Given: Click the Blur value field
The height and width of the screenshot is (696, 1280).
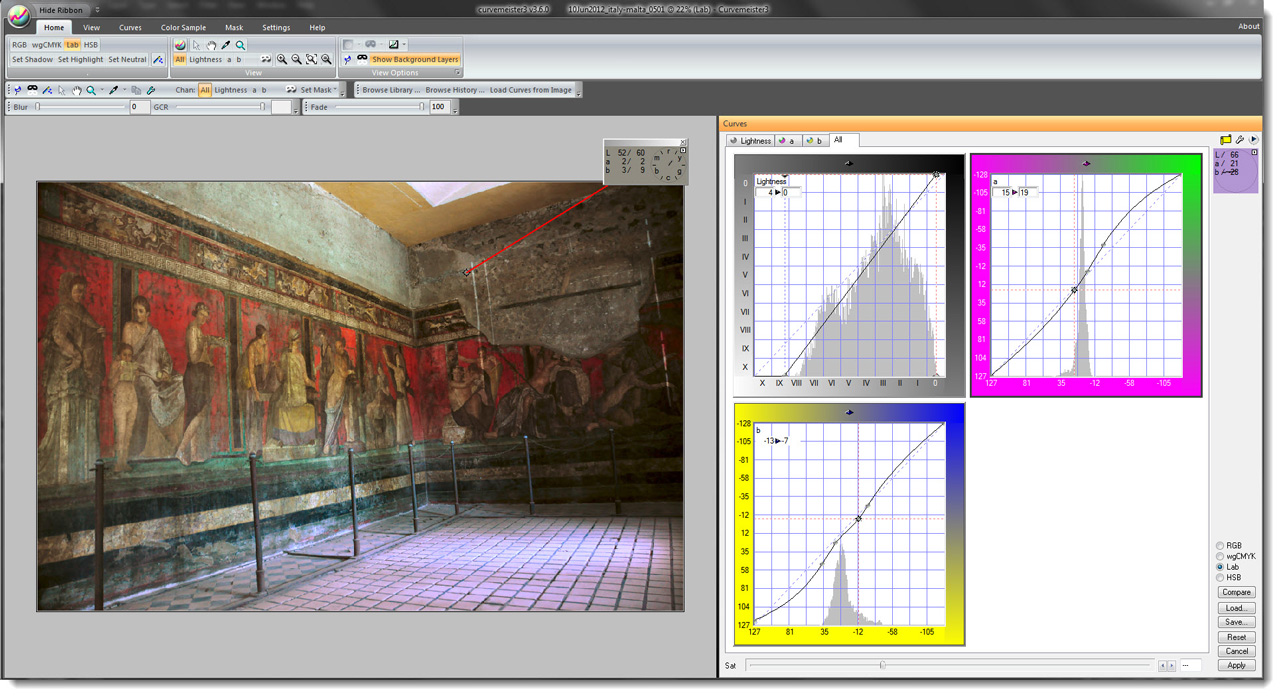Looking at the screenshot, I should pos(140,107).
